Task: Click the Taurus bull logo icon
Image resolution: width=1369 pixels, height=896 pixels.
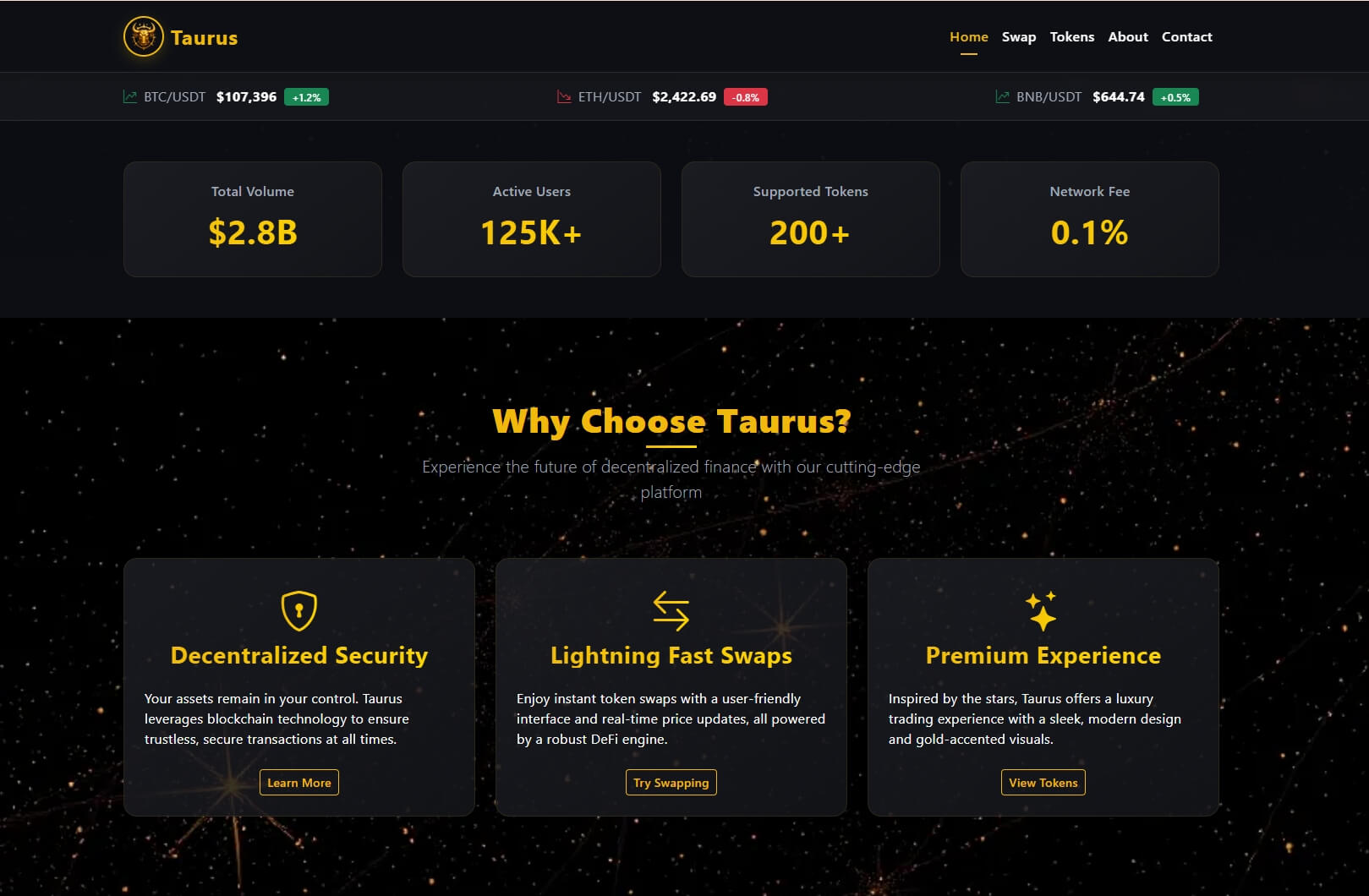Action: point(144,37)
